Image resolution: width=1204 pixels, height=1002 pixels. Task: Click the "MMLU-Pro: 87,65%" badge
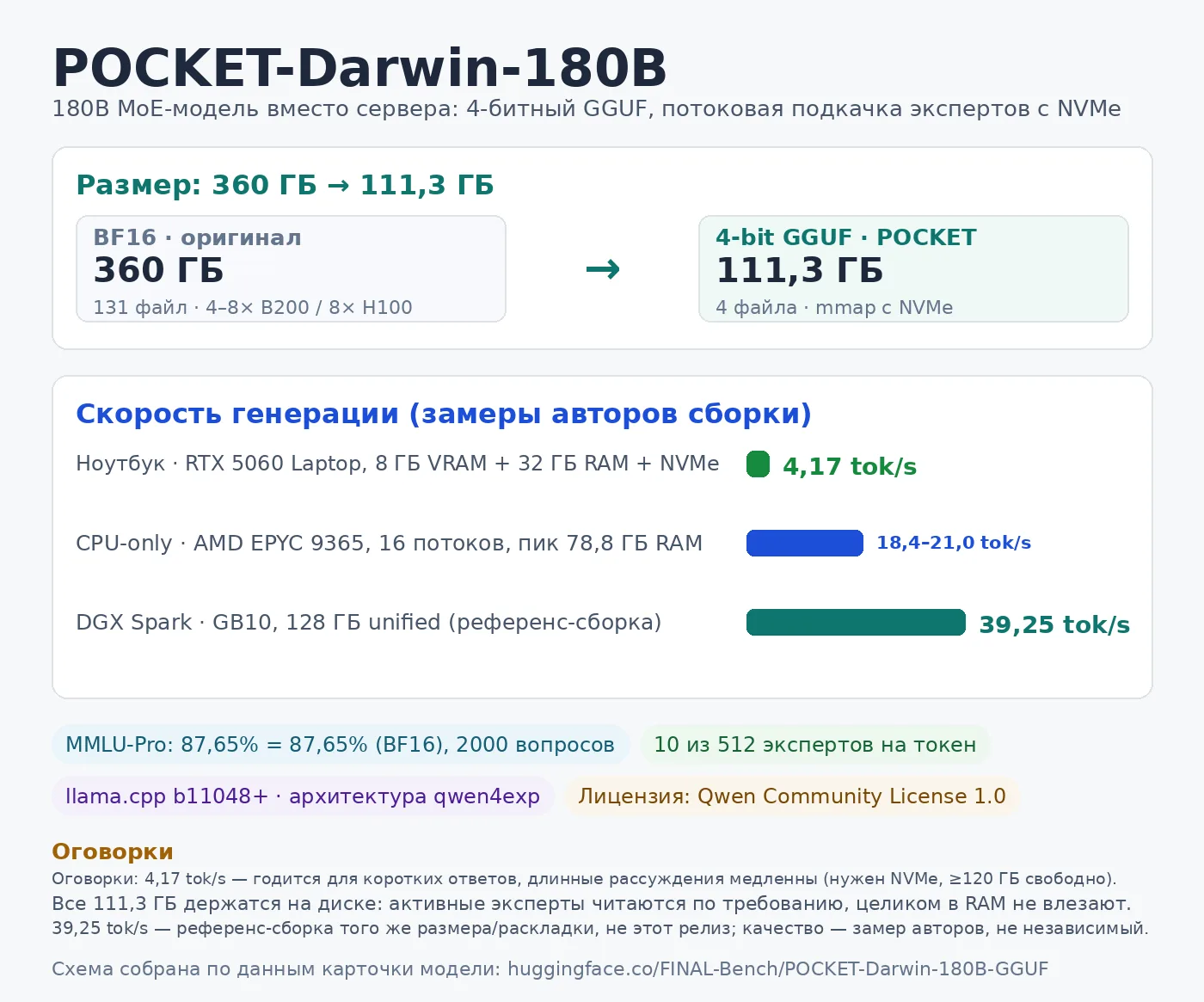coord(341,745)
